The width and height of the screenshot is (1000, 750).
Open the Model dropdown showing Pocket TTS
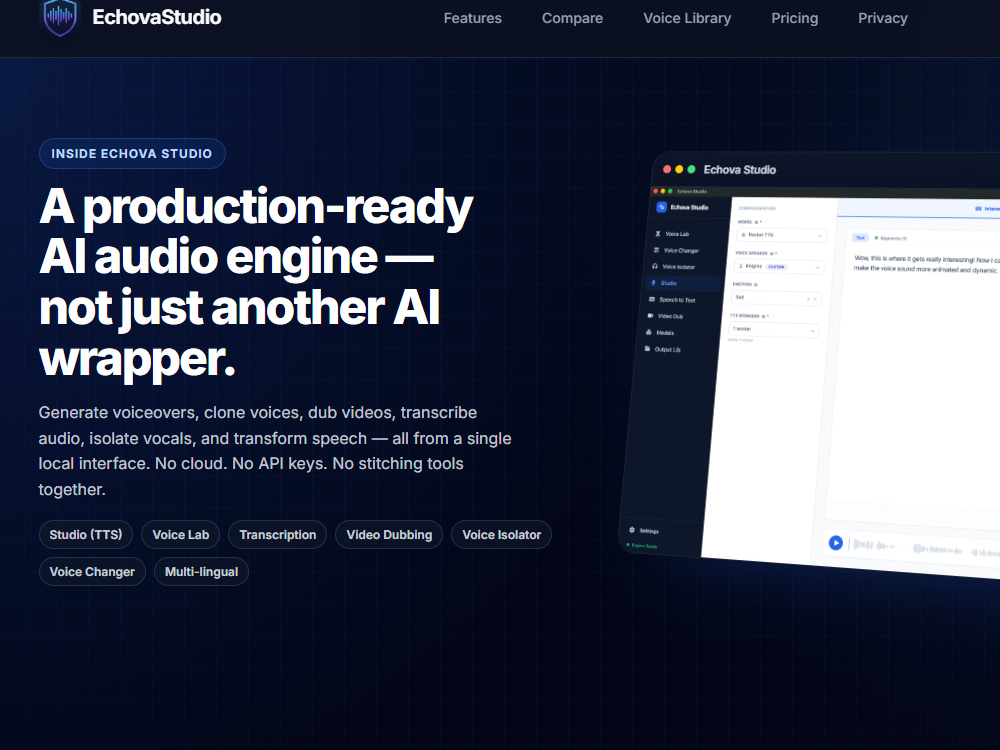pos(781,235)
